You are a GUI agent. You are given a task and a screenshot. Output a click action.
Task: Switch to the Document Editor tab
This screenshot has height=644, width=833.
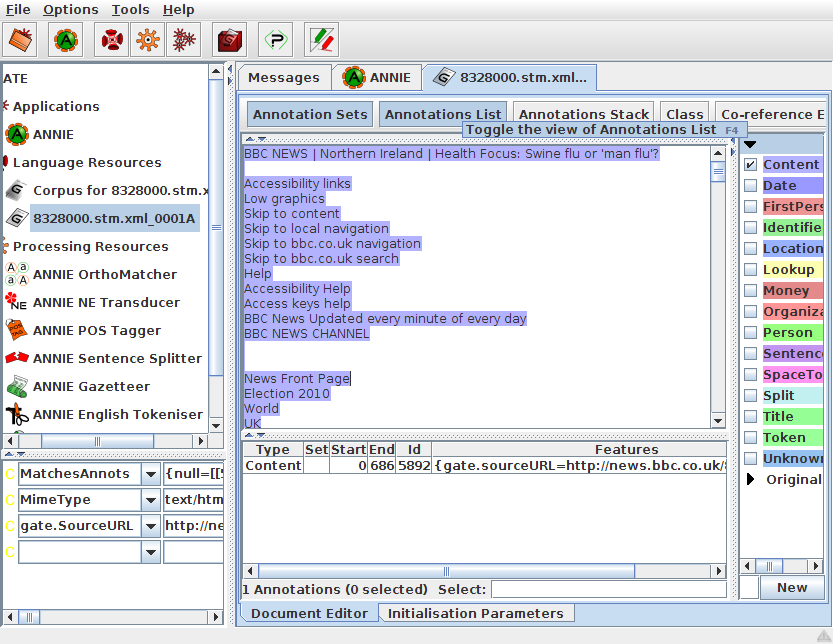coord(309,613)
